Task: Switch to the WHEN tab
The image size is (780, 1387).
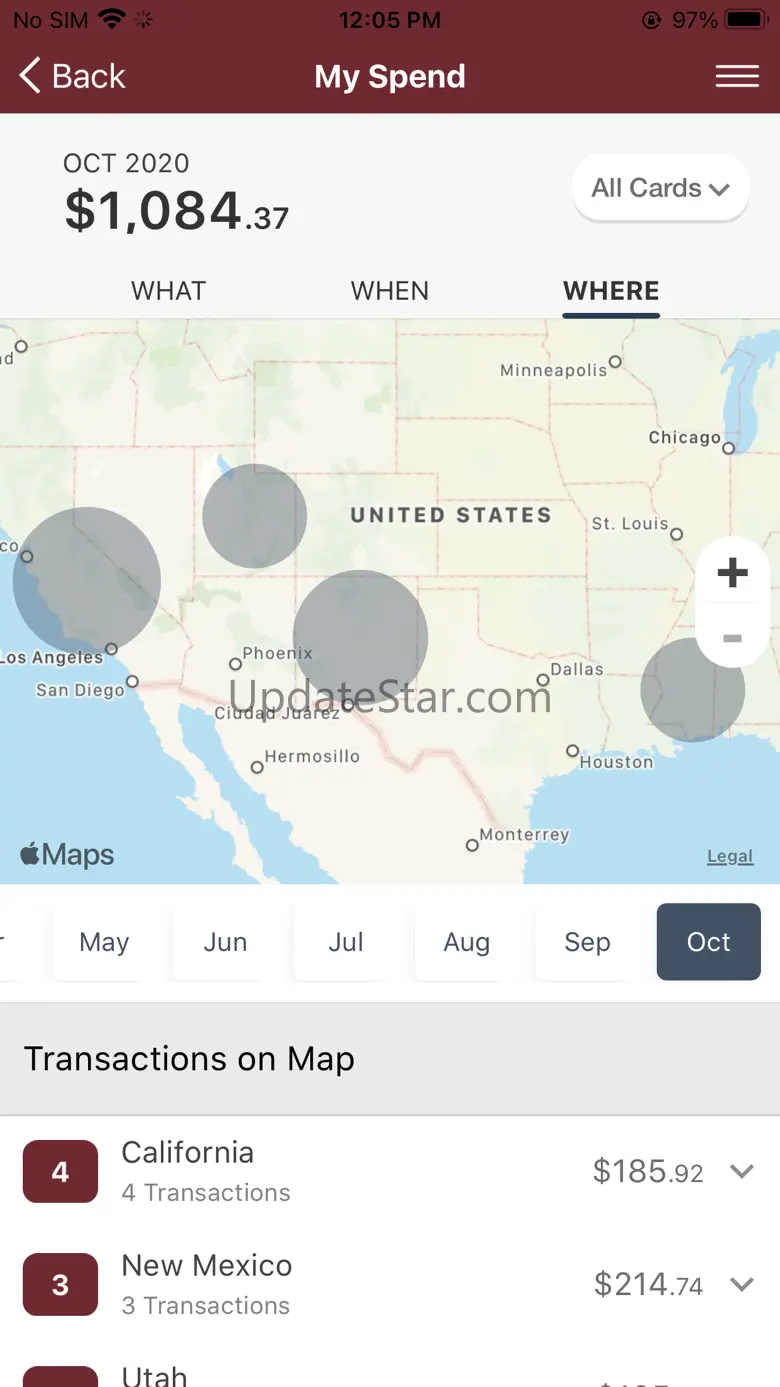Action: (389, 291)
